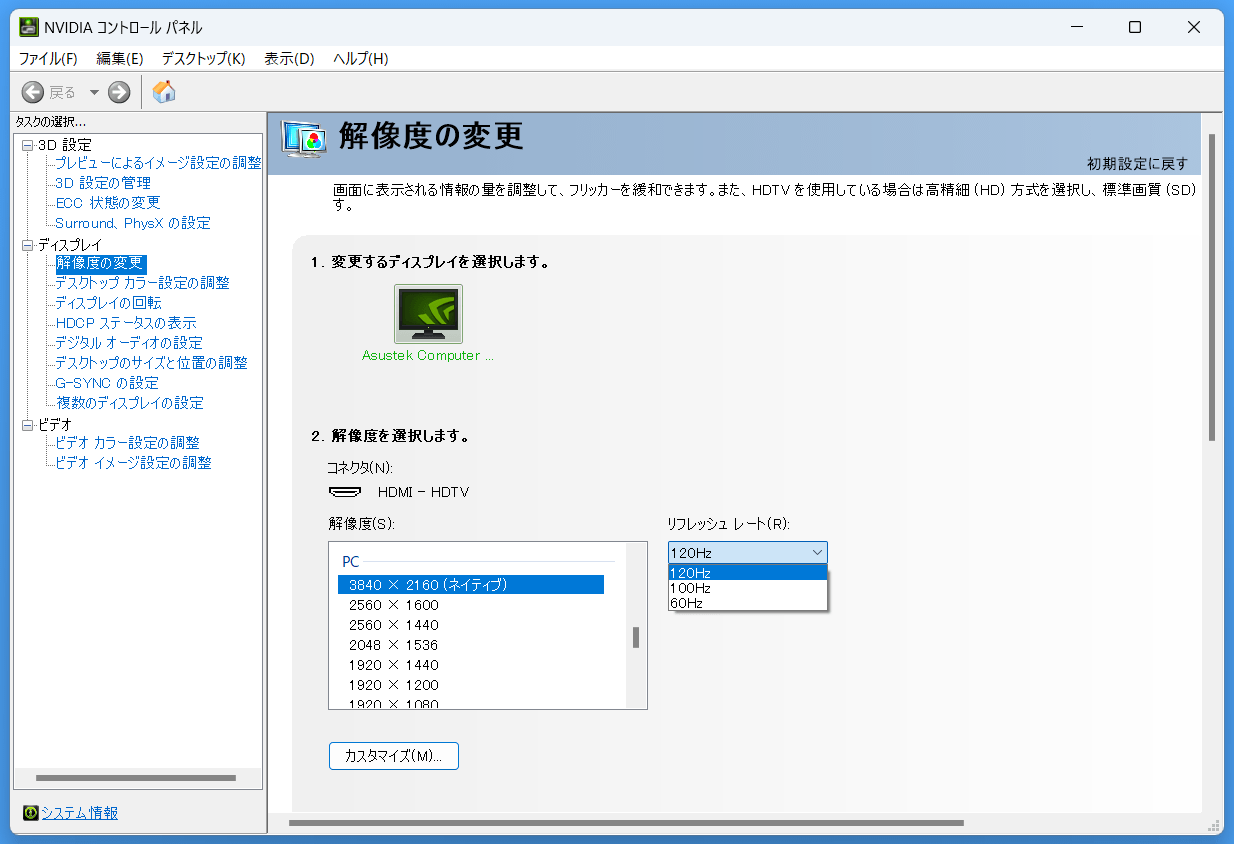
Task: Choose 120Hz in the refresh rate list
Action: tap(748, 573)
